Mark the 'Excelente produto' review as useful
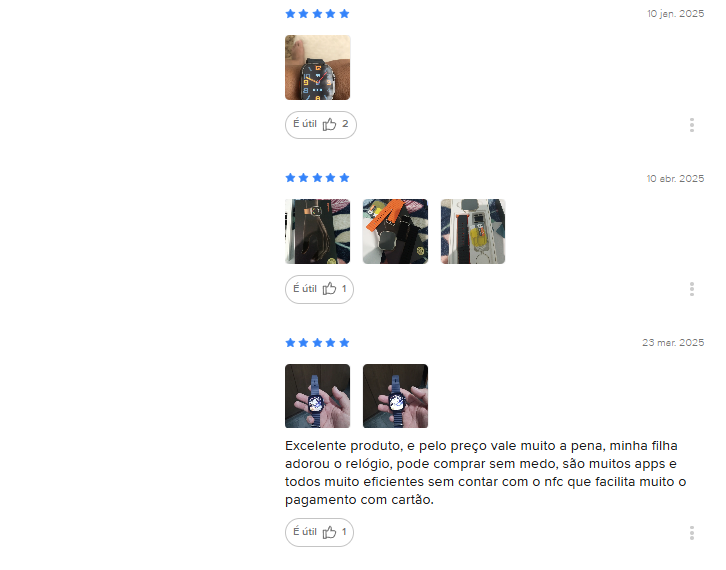 (319, 532)
